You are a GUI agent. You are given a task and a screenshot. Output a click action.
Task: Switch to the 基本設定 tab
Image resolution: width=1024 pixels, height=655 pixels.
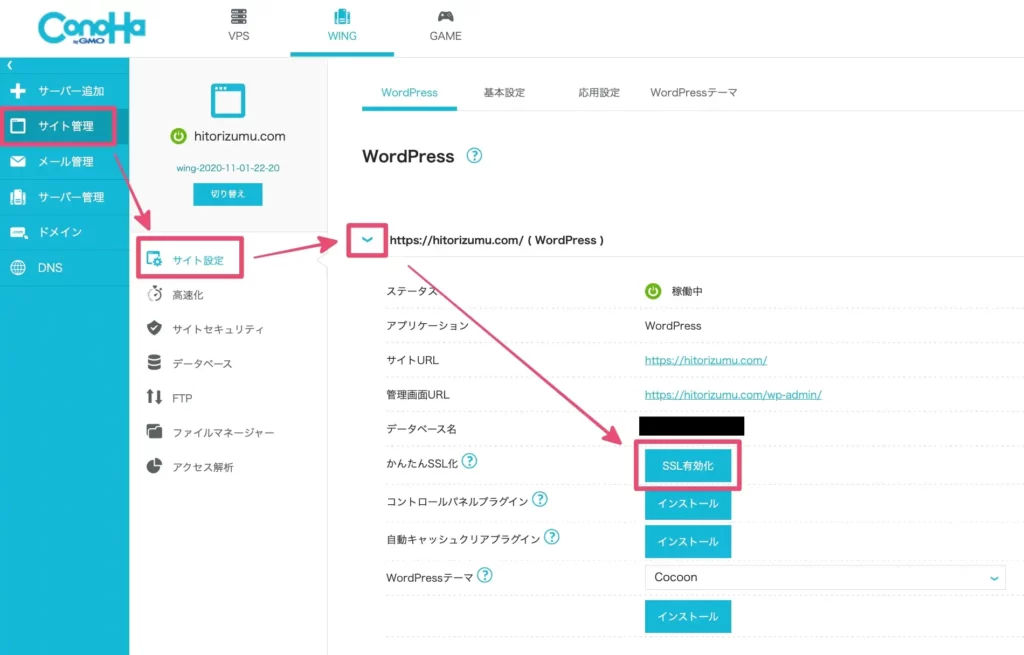click(x=504, y=93)
